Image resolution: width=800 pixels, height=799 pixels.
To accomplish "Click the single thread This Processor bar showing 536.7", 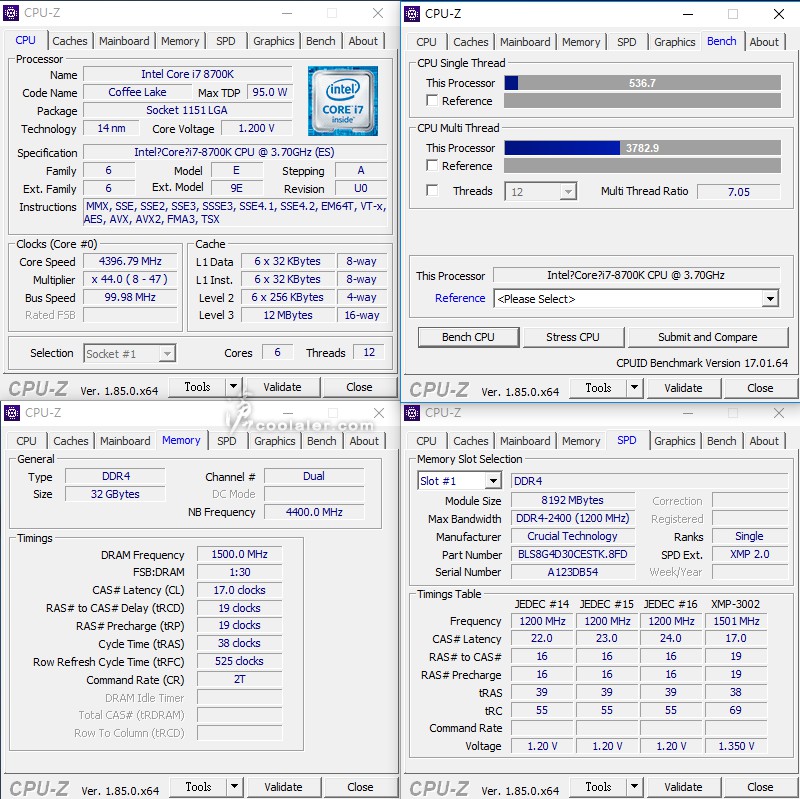I will click(x=642, y=83).
